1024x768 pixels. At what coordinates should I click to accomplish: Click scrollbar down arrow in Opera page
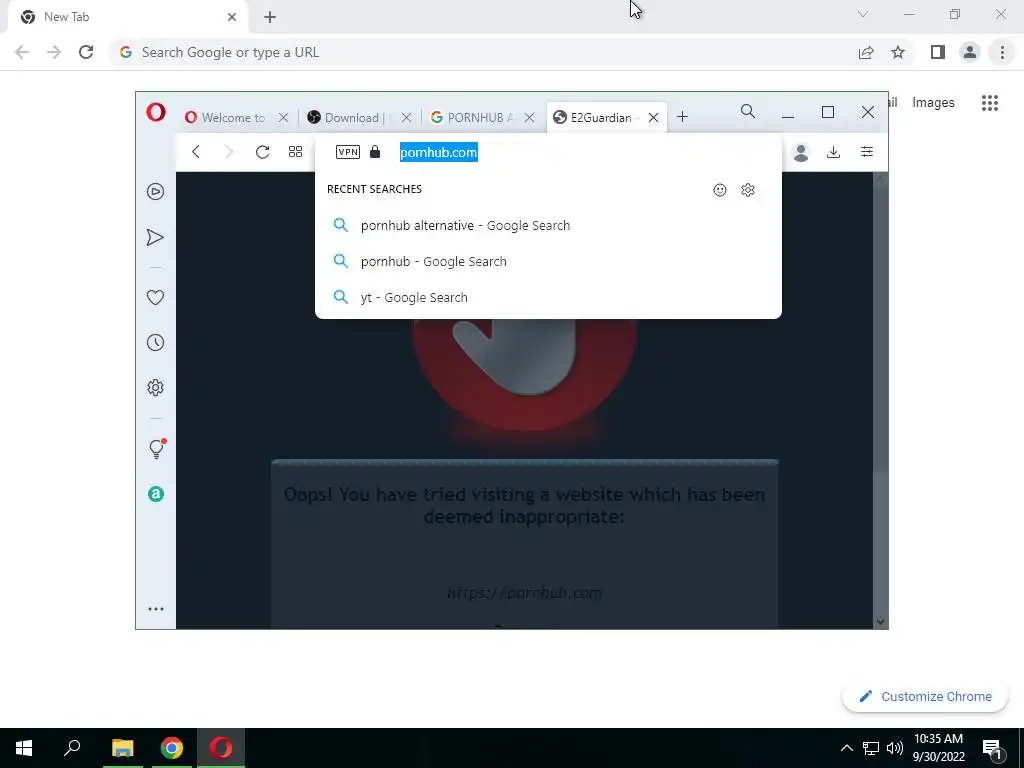[880, 622]
